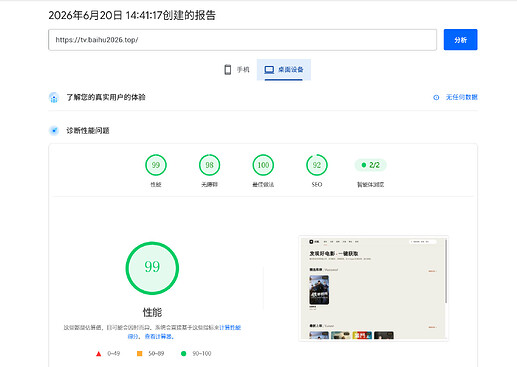Switch to the 手机 mobile tab
Image resolution: width=517 pixels, height=367 pixels.
coord(236,70)
